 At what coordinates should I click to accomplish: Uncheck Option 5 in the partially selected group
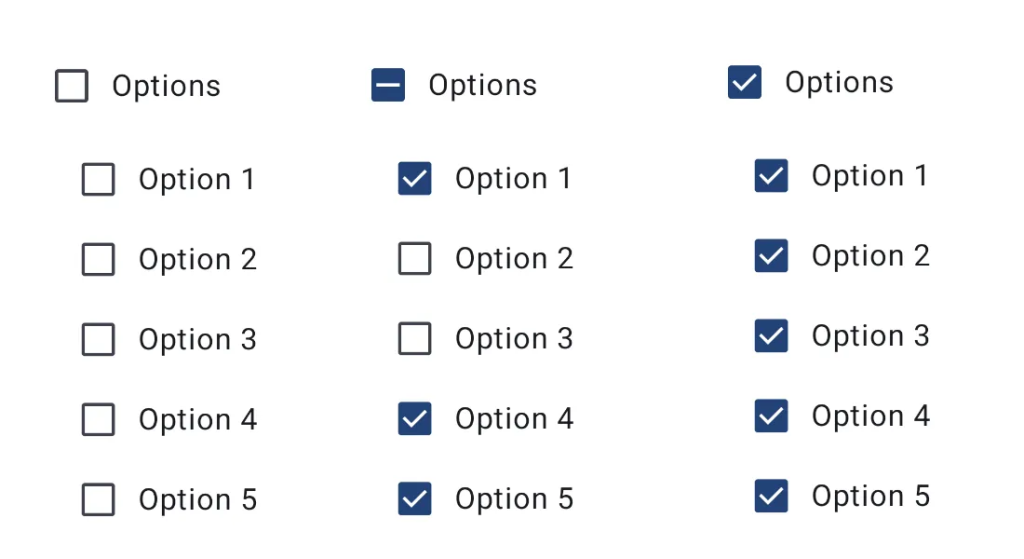[415, 498]
